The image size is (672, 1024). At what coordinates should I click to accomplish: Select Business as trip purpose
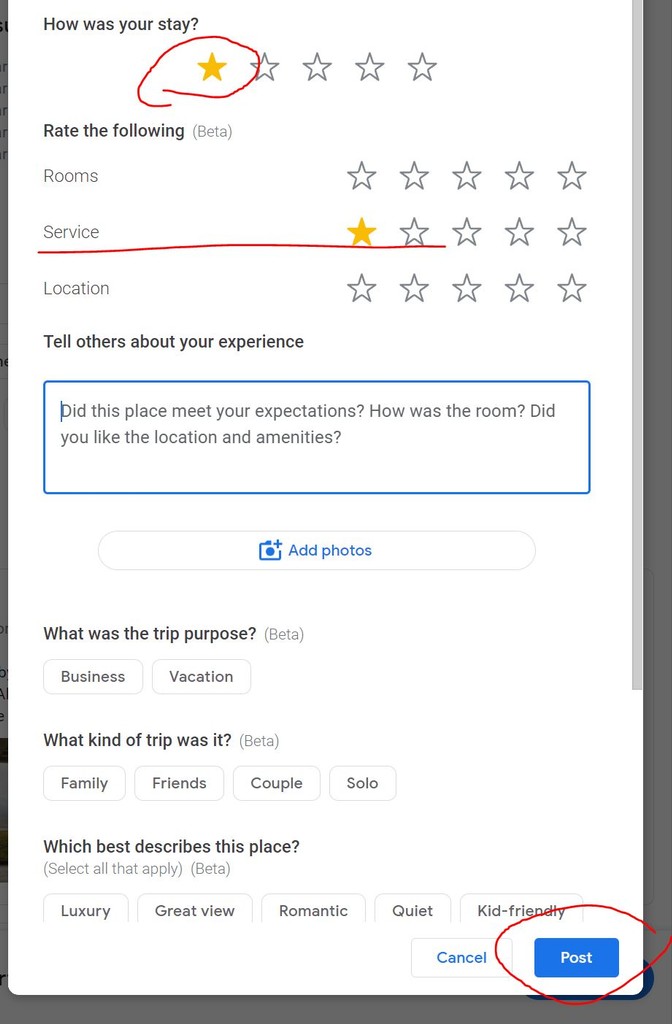pyautogui.click(x=93, y=677)
